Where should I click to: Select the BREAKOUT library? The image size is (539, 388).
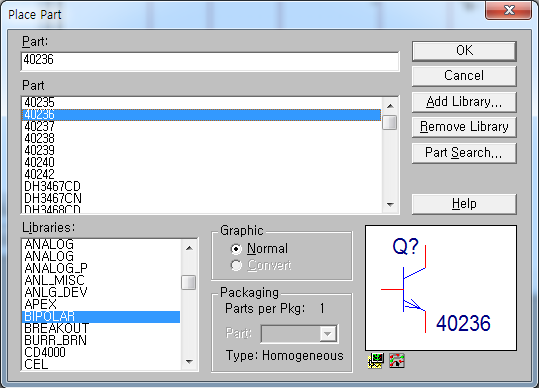(x=101, y=329)
